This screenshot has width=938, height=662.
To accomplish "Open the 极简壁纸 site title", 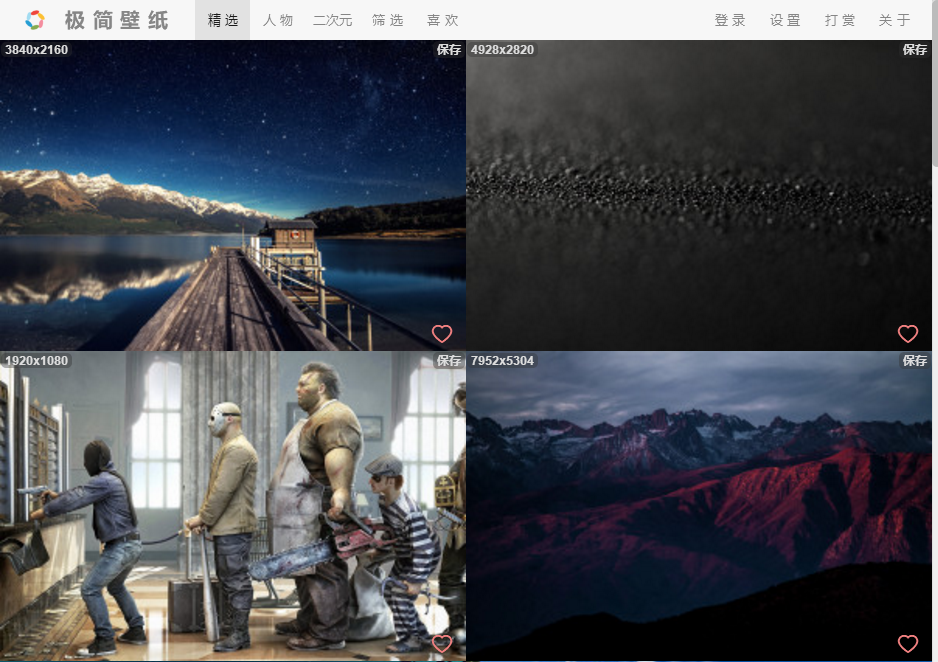I will [117, 20].
